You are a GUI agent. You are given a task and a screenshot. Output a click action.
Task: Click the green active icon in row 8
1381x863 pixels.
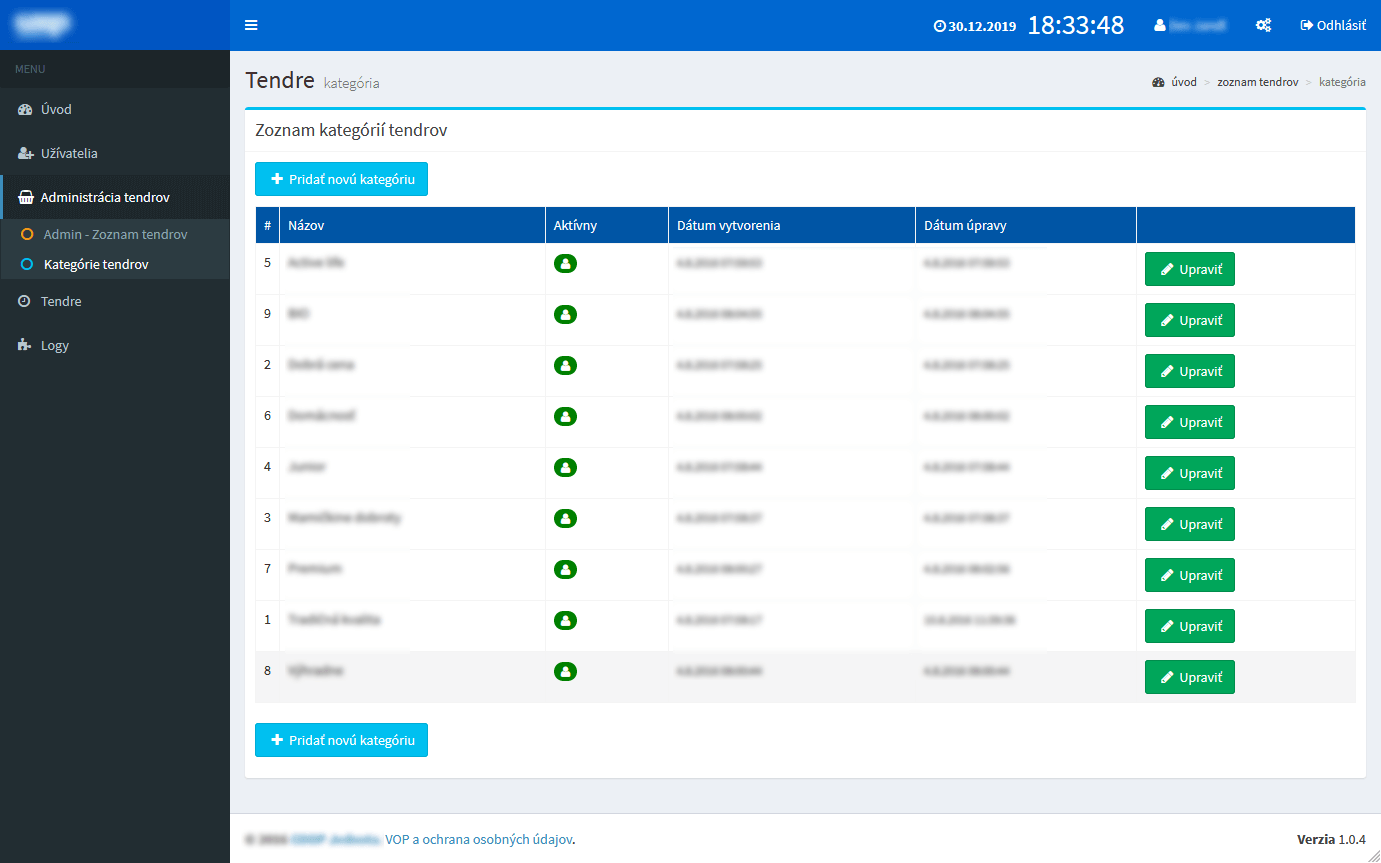point(565,671)
